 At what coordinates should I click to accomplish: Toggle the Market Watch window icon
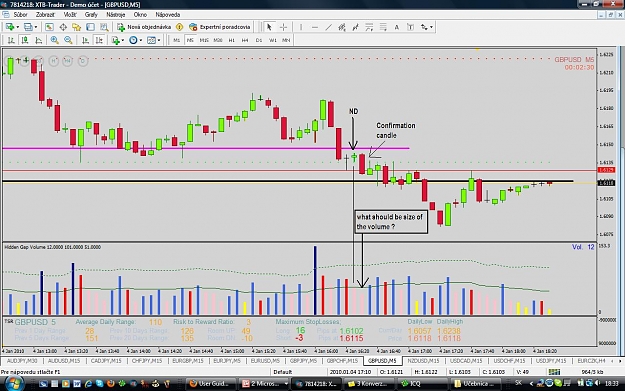(49, 27)
